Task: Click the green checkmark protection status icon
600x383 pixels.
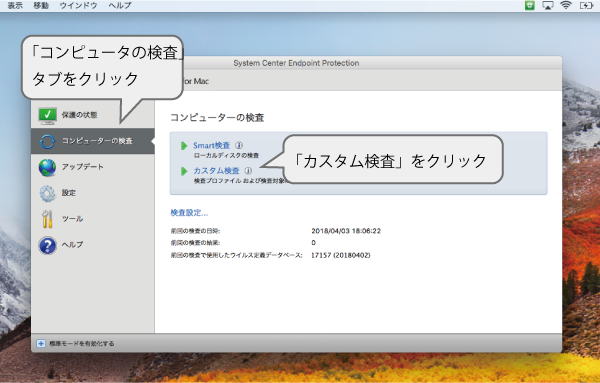Action: point(47,116)
